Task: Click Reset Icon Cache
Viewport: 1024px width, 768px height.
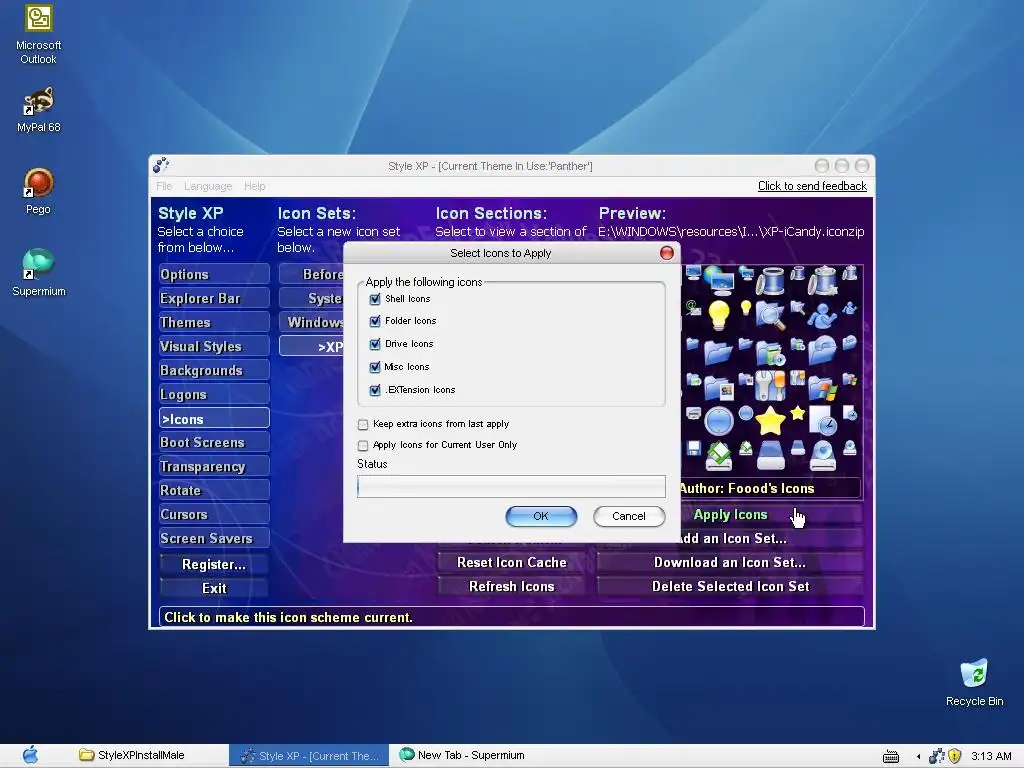Action: pos(511,562)
